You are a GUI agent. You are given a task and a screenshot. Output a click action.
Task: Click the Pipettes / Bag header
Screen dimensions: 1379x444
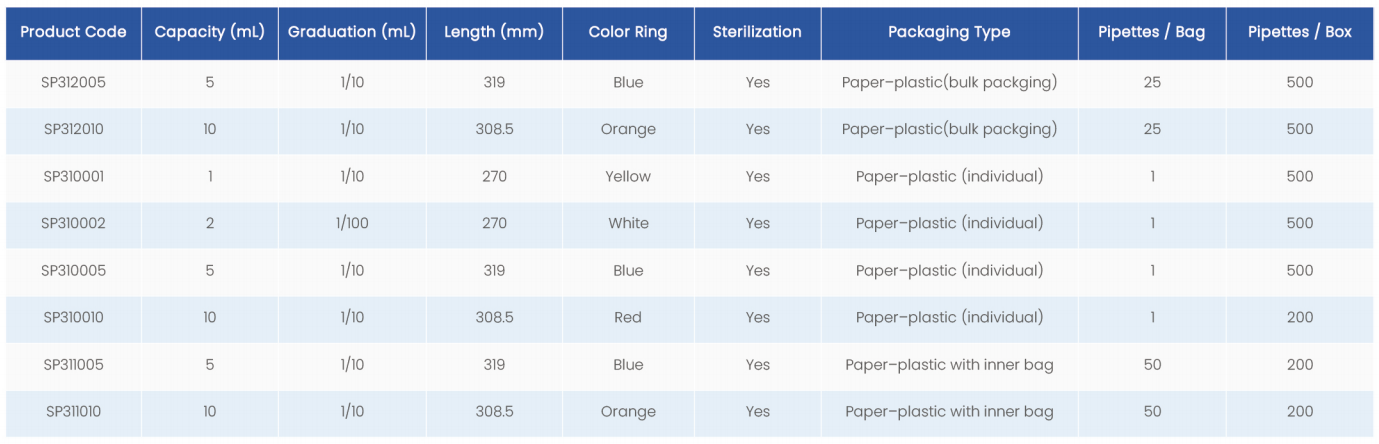tap(1152, 32)
